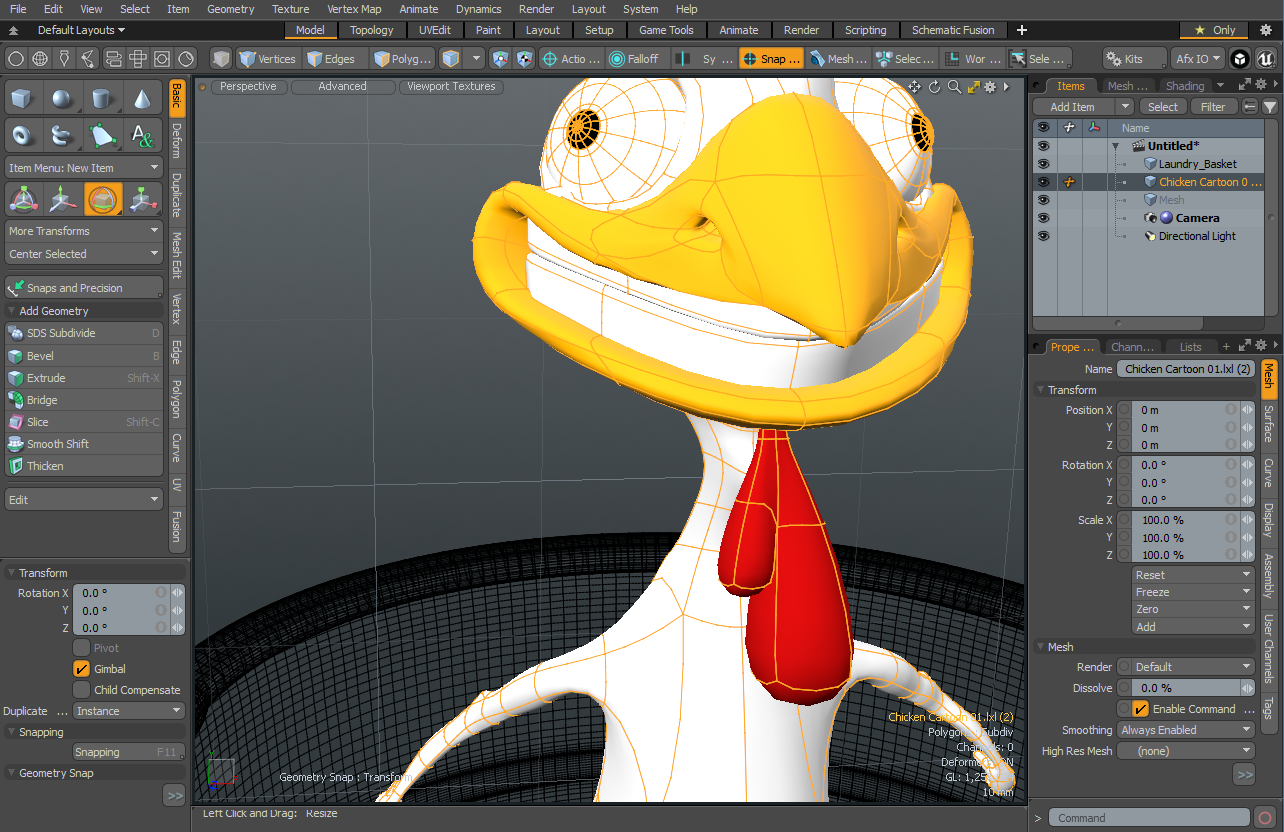Hide the Laundry_Basket item with eye icon
The image size is (1284, 832).
[x=1043, y=164]
